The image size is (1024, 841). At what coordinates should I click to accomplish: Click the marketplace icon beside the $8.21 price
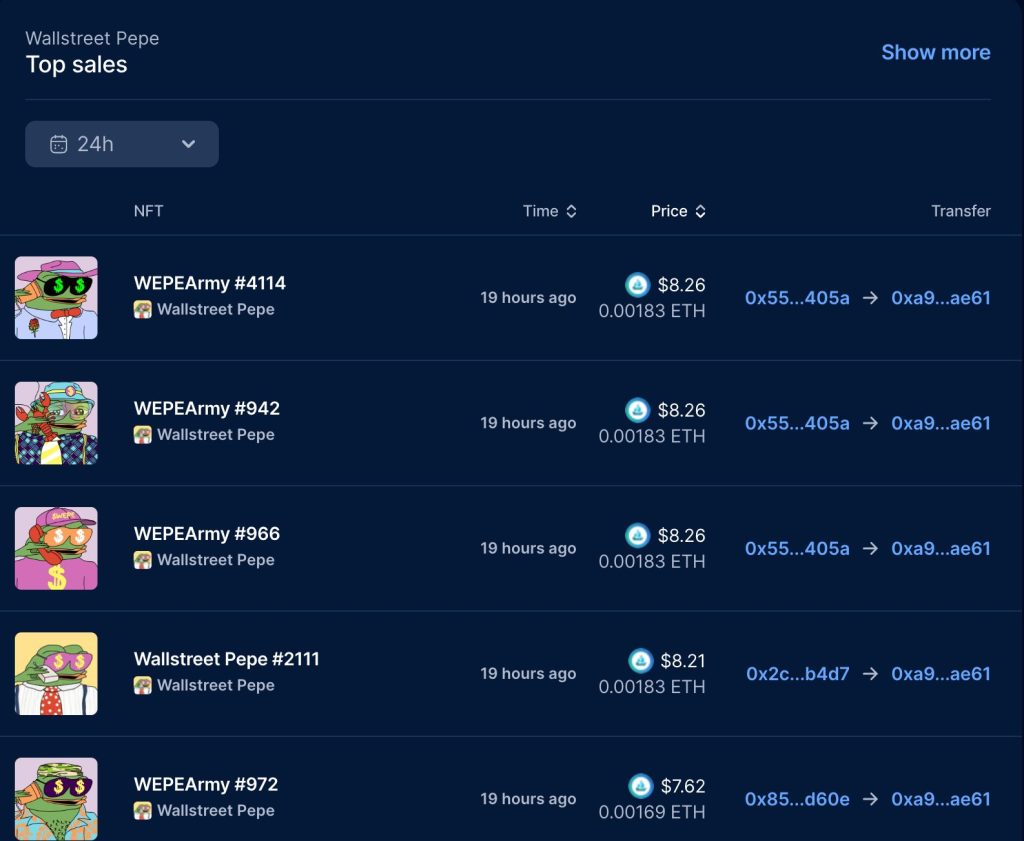[x=640, y=661]
